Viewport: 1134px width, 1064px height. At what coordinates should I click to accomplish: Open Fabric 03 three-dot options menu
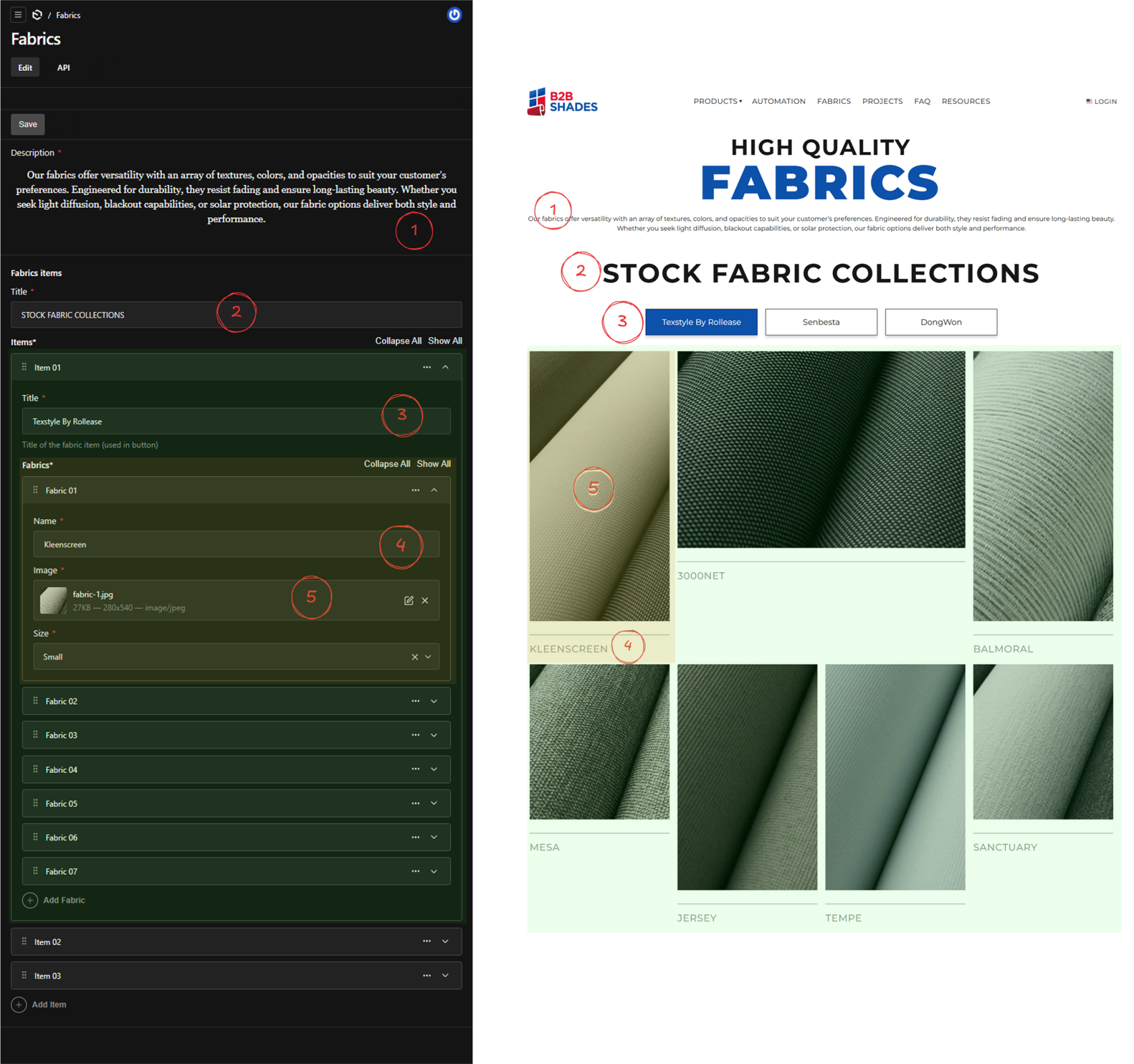pyautogui.click(x=415, y=735)
